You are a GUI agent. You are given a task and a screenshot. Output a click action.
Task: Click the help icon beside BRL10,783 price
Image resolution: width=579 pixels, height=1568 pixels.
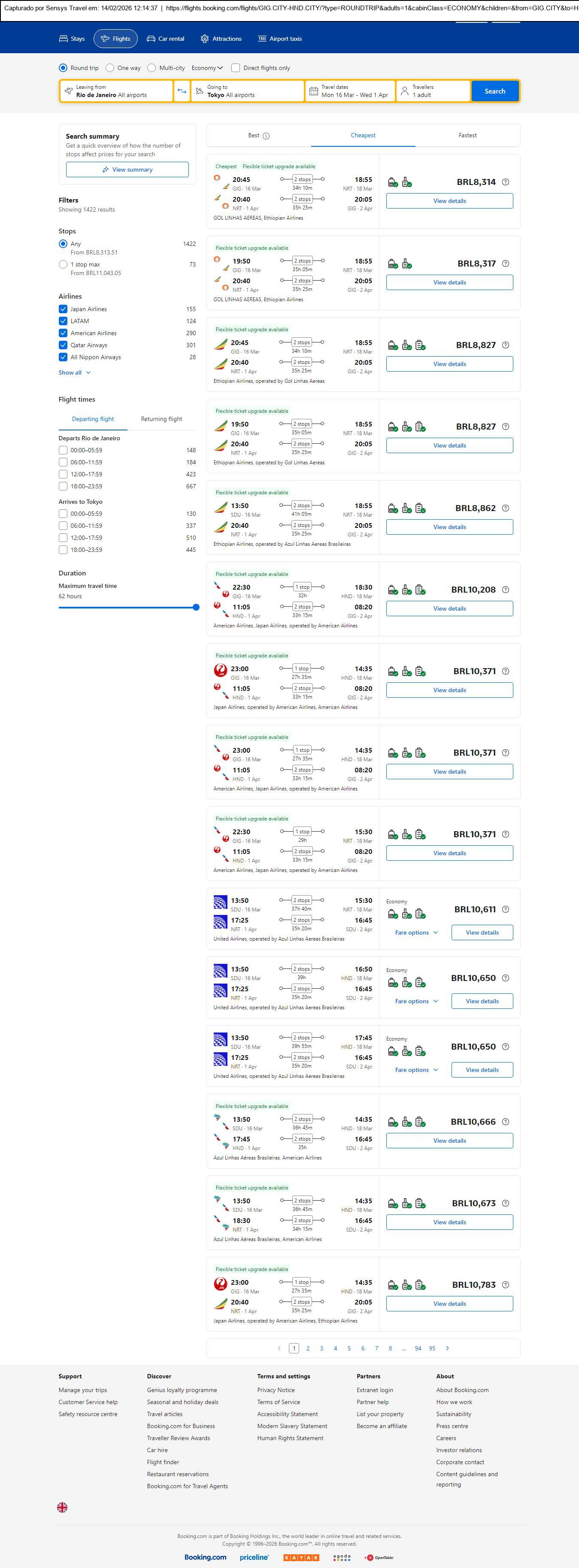click(x=505, y=1285)
